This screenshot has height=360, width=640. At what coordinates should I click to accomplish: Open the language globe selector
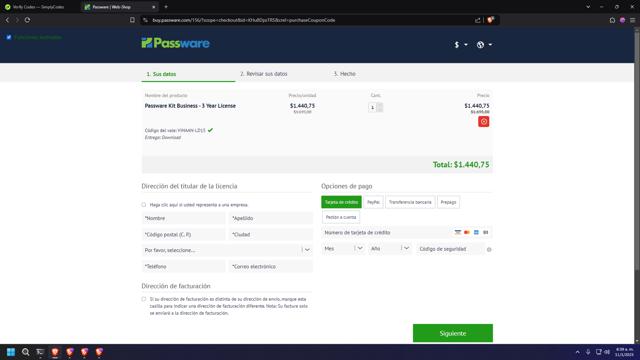(484, 44)
